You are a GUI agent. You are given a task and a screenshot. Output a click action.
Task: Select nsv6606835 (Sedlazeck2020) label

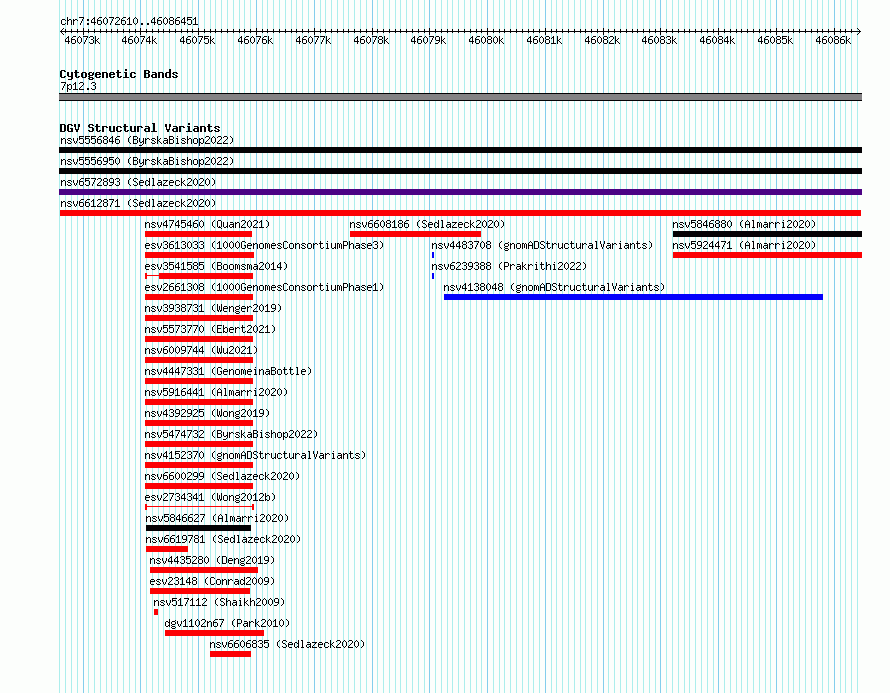[x=287, y=644]
